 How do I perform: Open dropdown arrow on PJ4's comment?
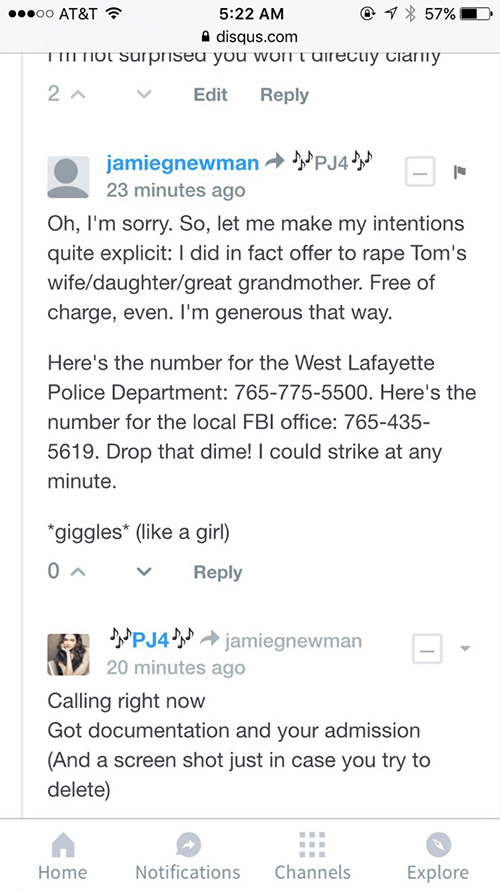click(x=465, y=648)
